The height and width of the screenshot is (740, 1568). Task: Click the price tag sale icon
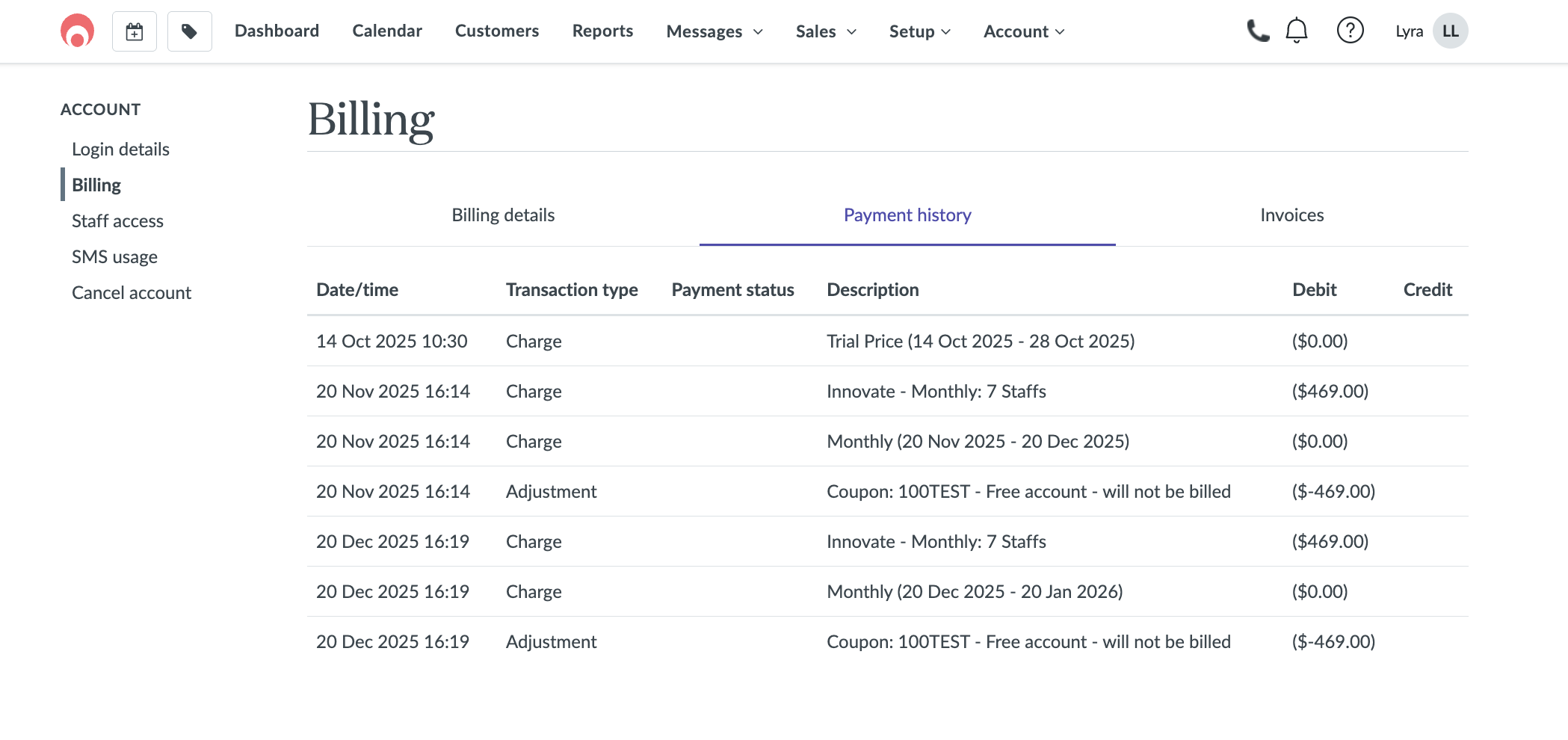point(190,31)
